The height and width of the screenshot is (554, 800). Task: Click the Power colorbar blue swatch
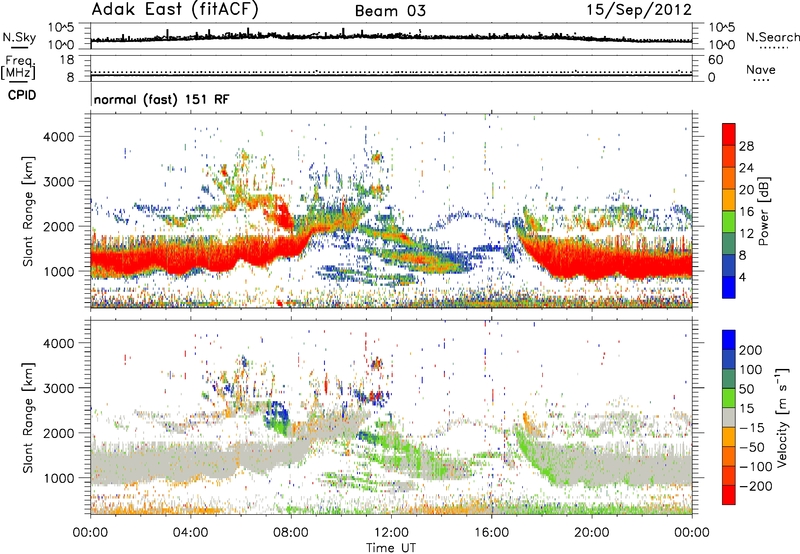[x=729, y=287]
